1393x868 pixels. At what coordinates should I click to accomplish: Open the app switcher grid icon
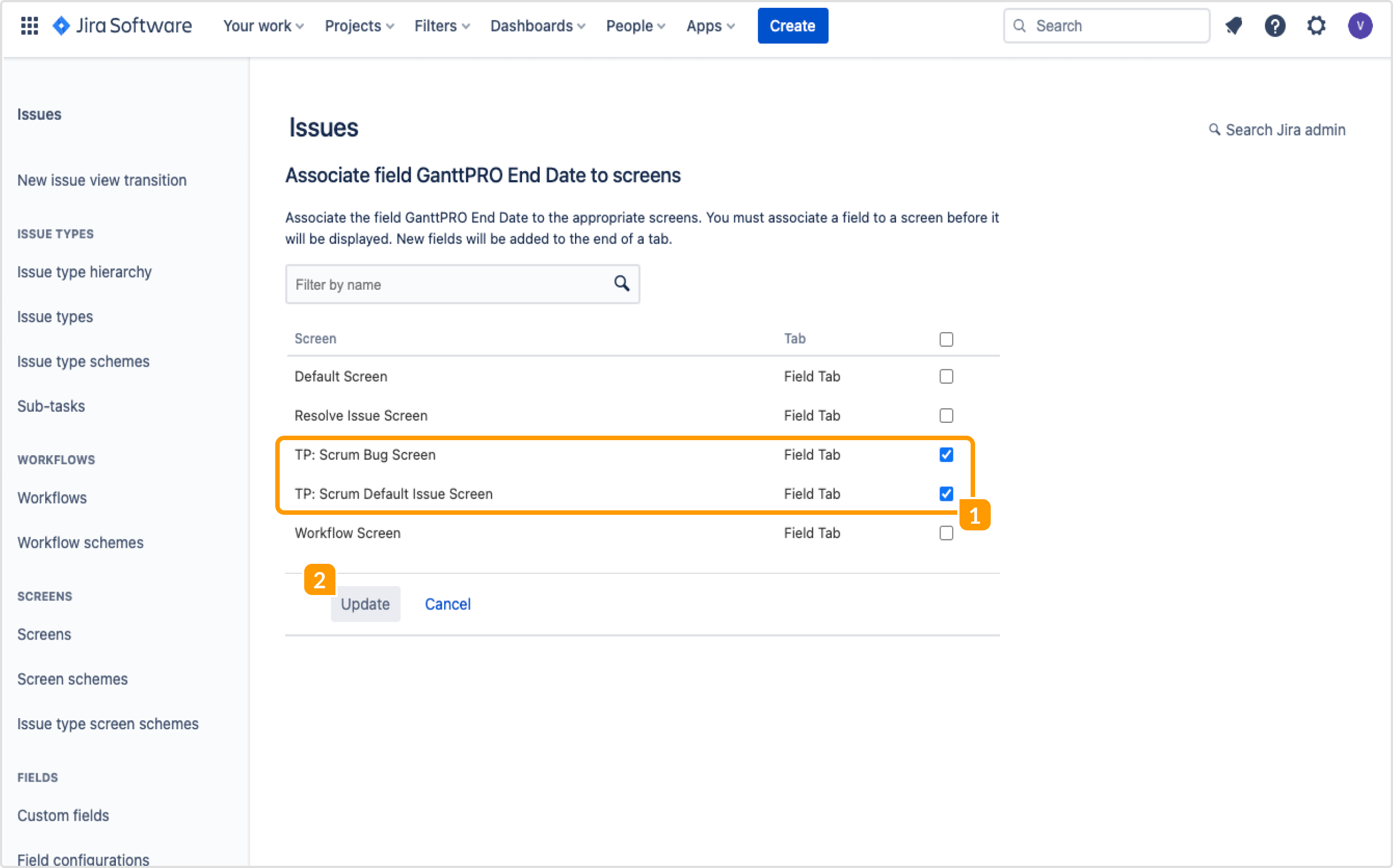click(29, 26)
